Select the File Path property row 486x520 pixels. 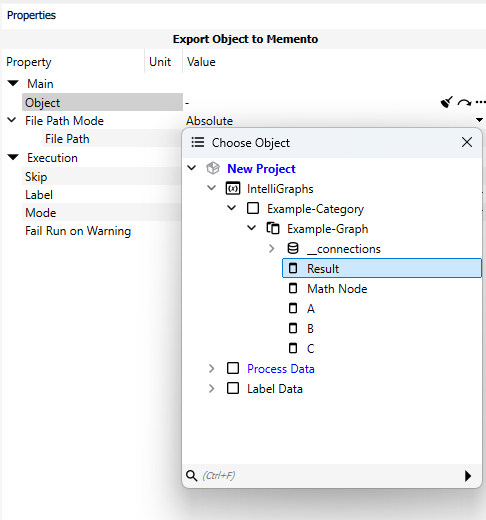pos(112,138)
